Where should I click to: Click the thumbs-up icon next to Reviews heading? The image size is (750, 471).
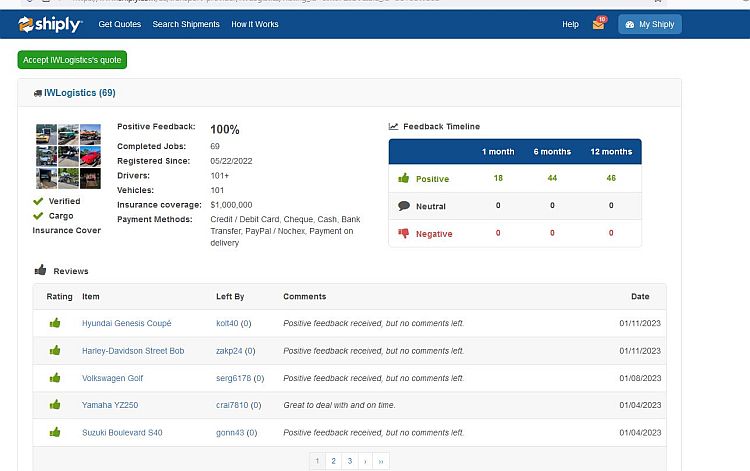41,270
